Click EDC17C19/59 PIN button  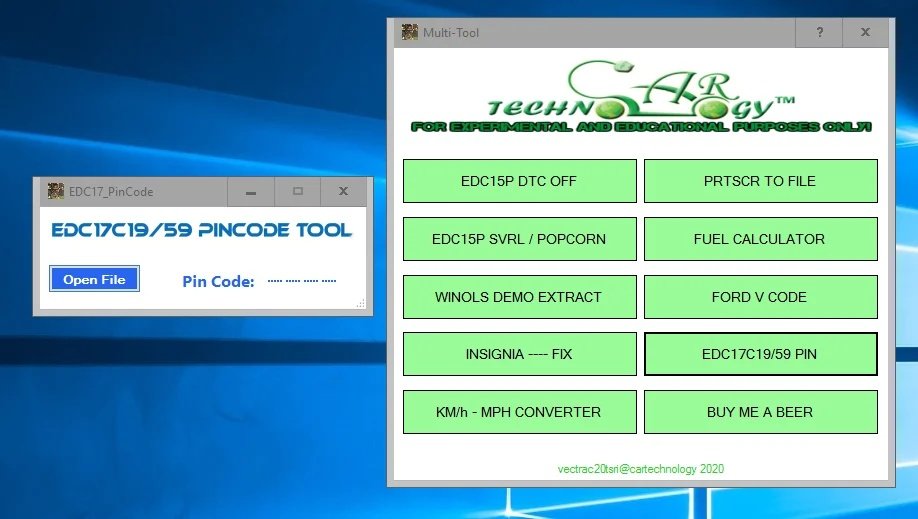761,354
